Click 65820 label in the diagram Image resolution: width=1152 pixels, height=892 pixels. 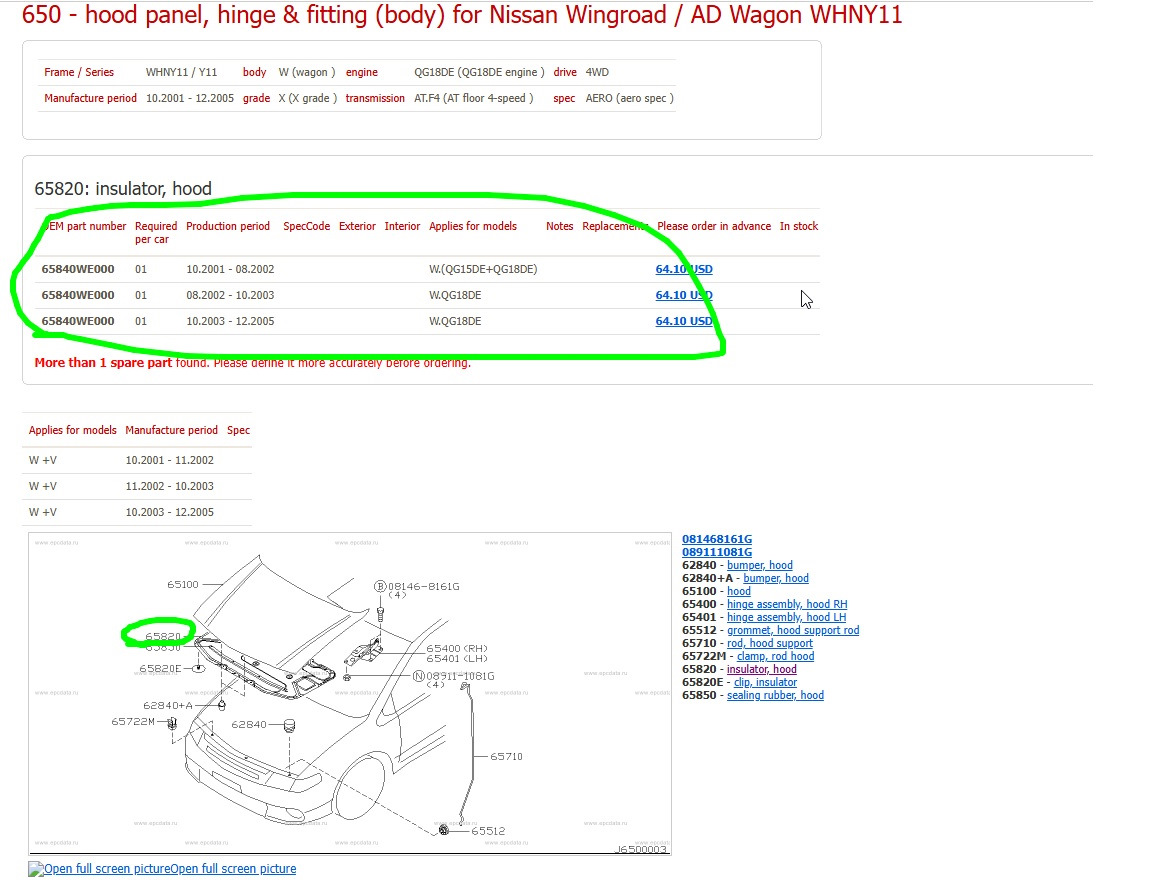click(162, 636)
